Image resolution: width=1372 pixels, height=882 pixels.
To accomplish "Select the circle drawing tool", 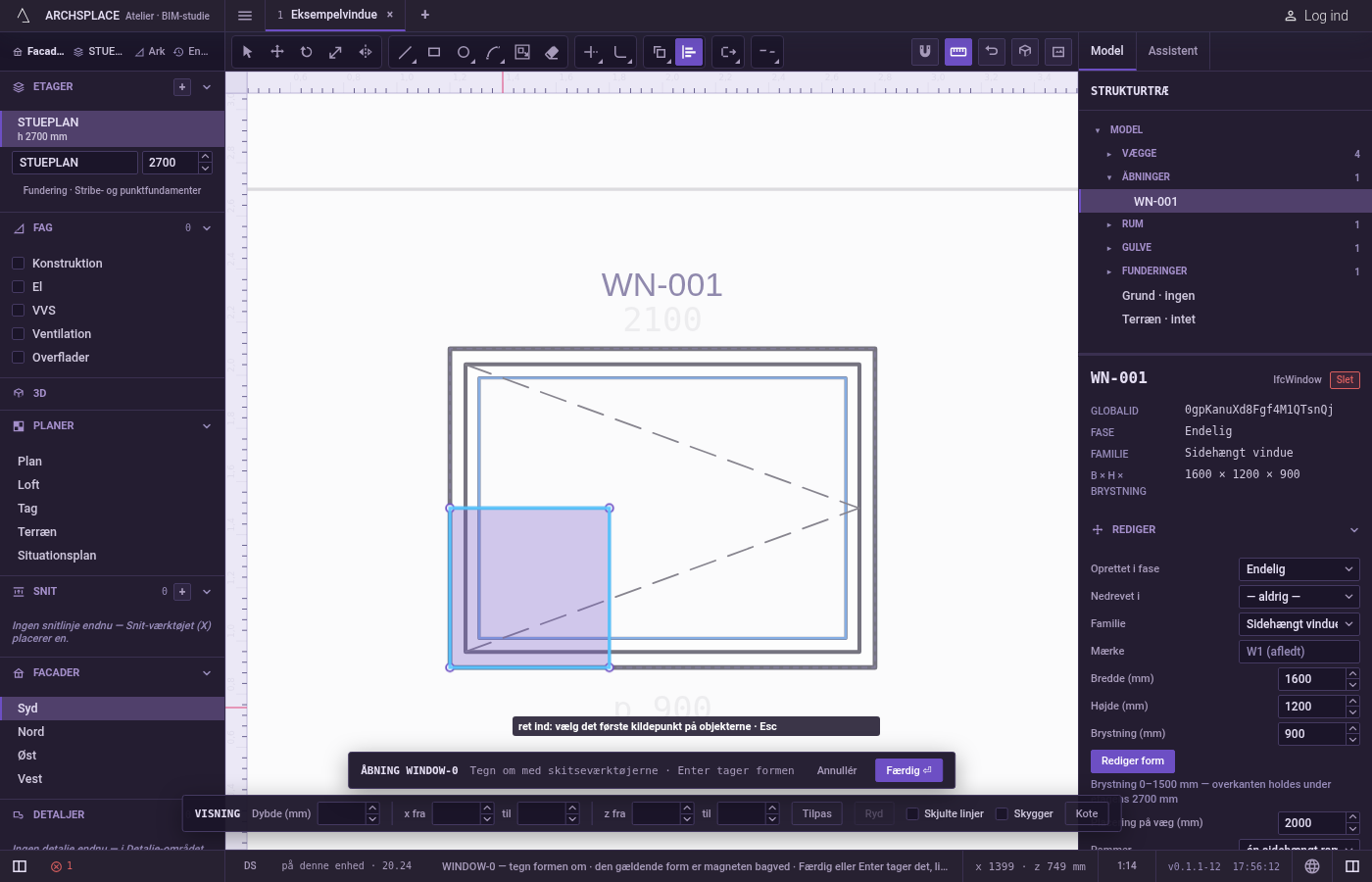I will pos(464,52).
